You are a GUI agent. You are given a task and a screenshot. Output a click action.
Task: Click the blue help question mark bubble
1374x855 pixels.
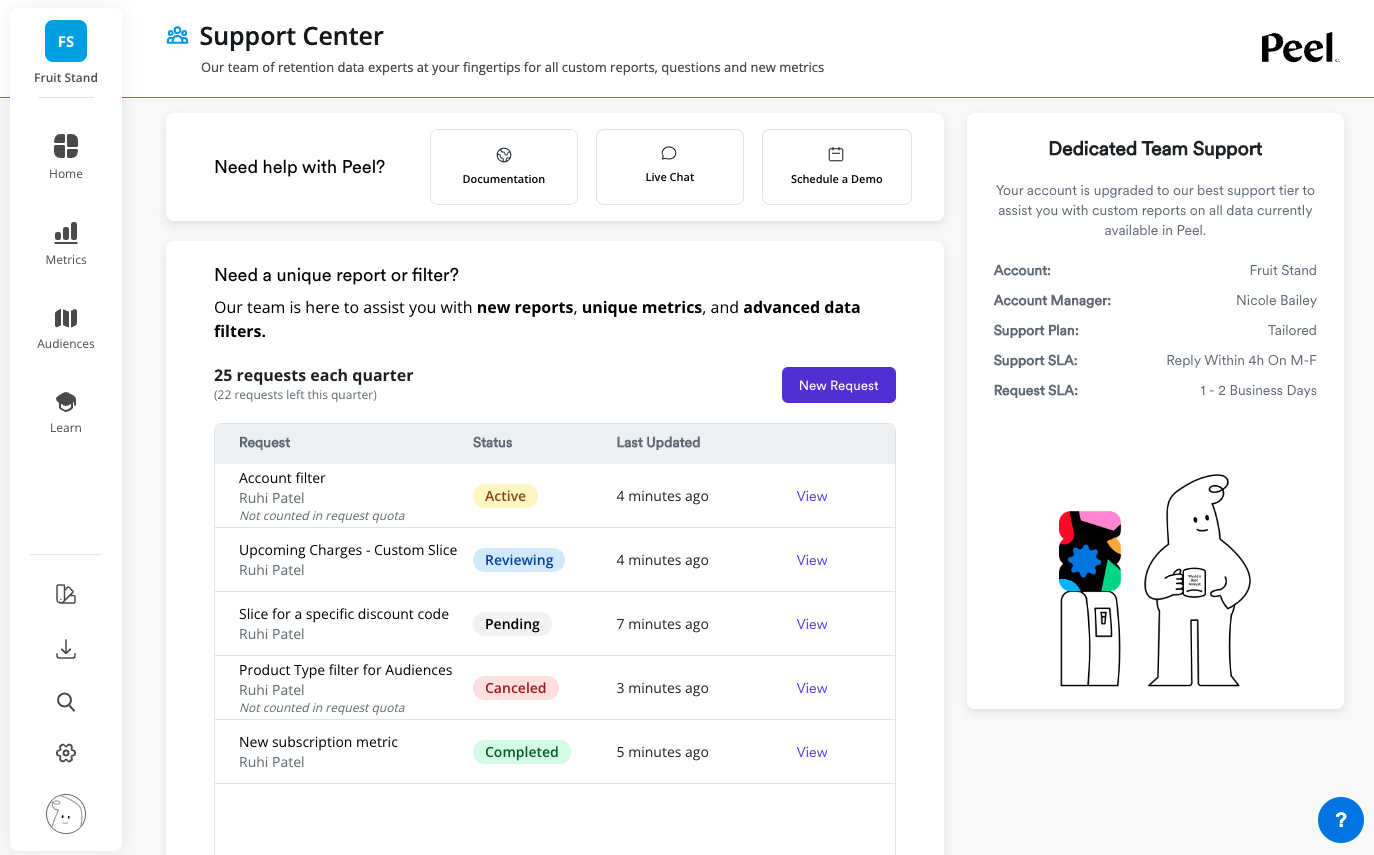(1340, 820)
